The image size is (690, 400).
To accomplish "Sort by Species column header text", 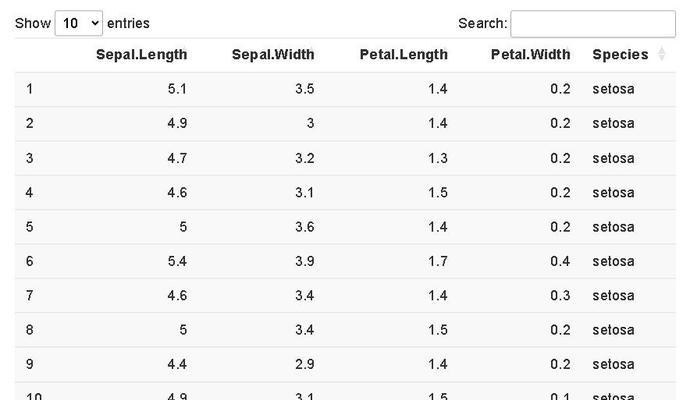I will pyautogui.click(x=620, y=55).
